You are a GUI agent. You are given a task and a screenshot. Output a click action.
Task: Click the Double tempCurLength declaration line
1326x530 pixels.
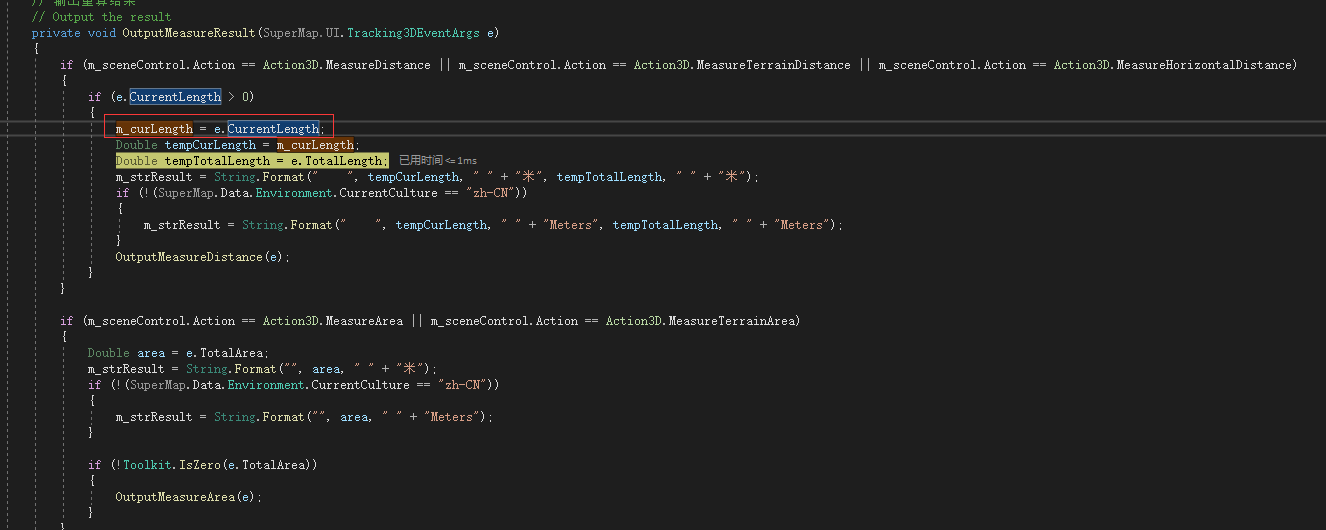237,145
